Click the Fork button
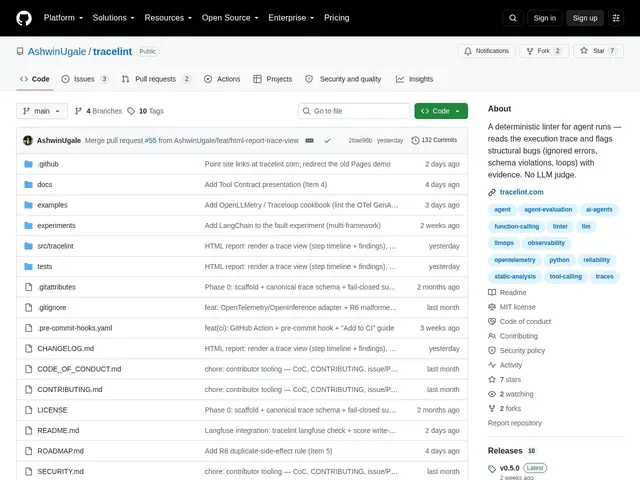Viewport: 640px width, 480px height. coord(544,51)
